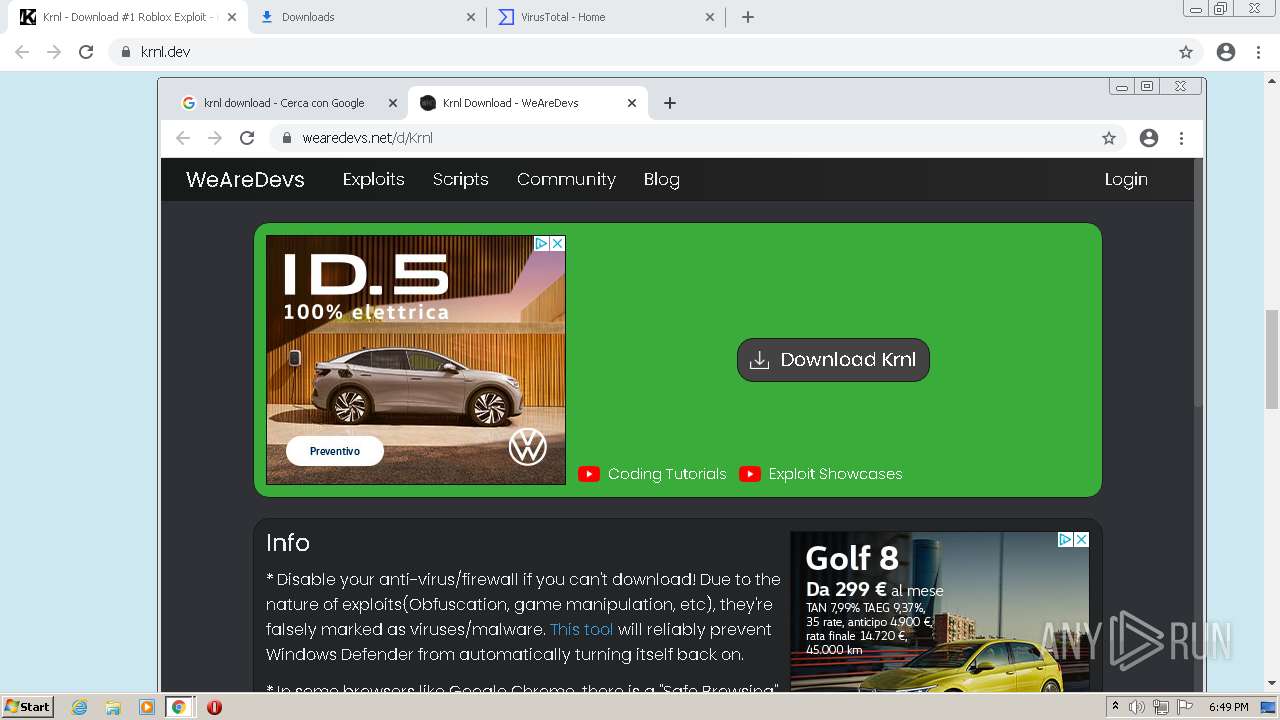Close the ID.5 ad with X icon
The height and width of the screenshot is (720, 1280).
click(x=558, y=243)
